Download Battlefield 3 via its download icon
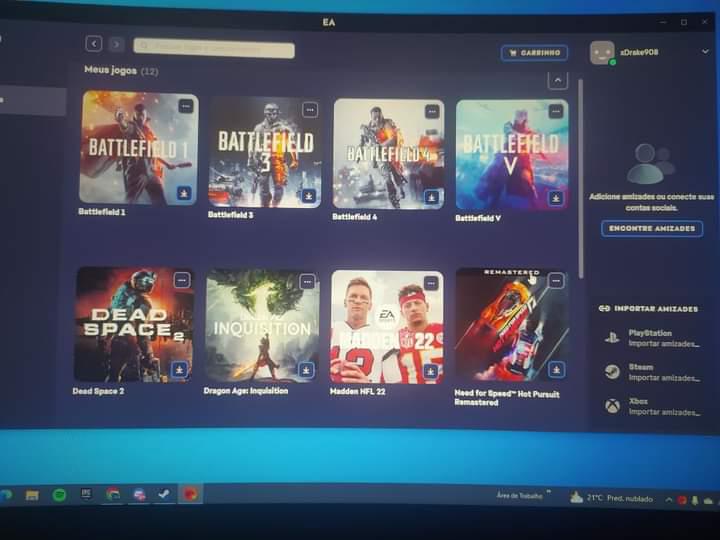This screenshot has height=540, width=720. (x=309, y=196)
